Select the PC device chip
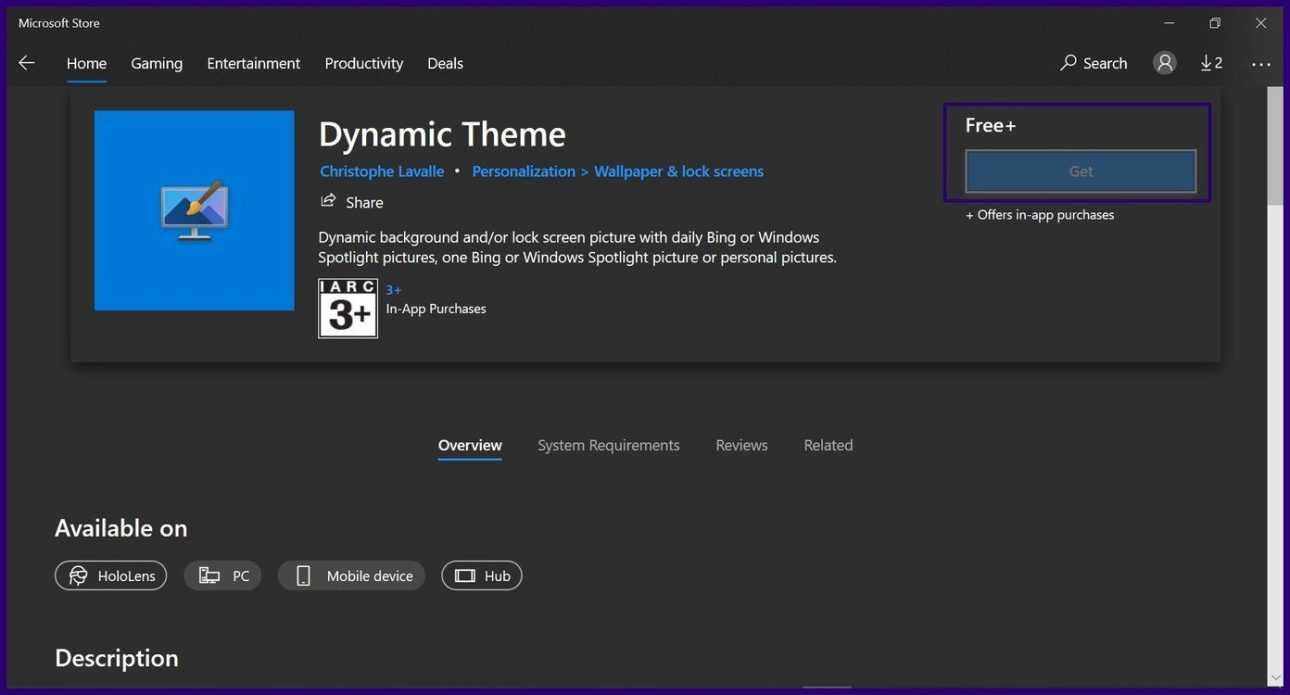The height and width of the screenshot is (695, 1290). (223, 576)
